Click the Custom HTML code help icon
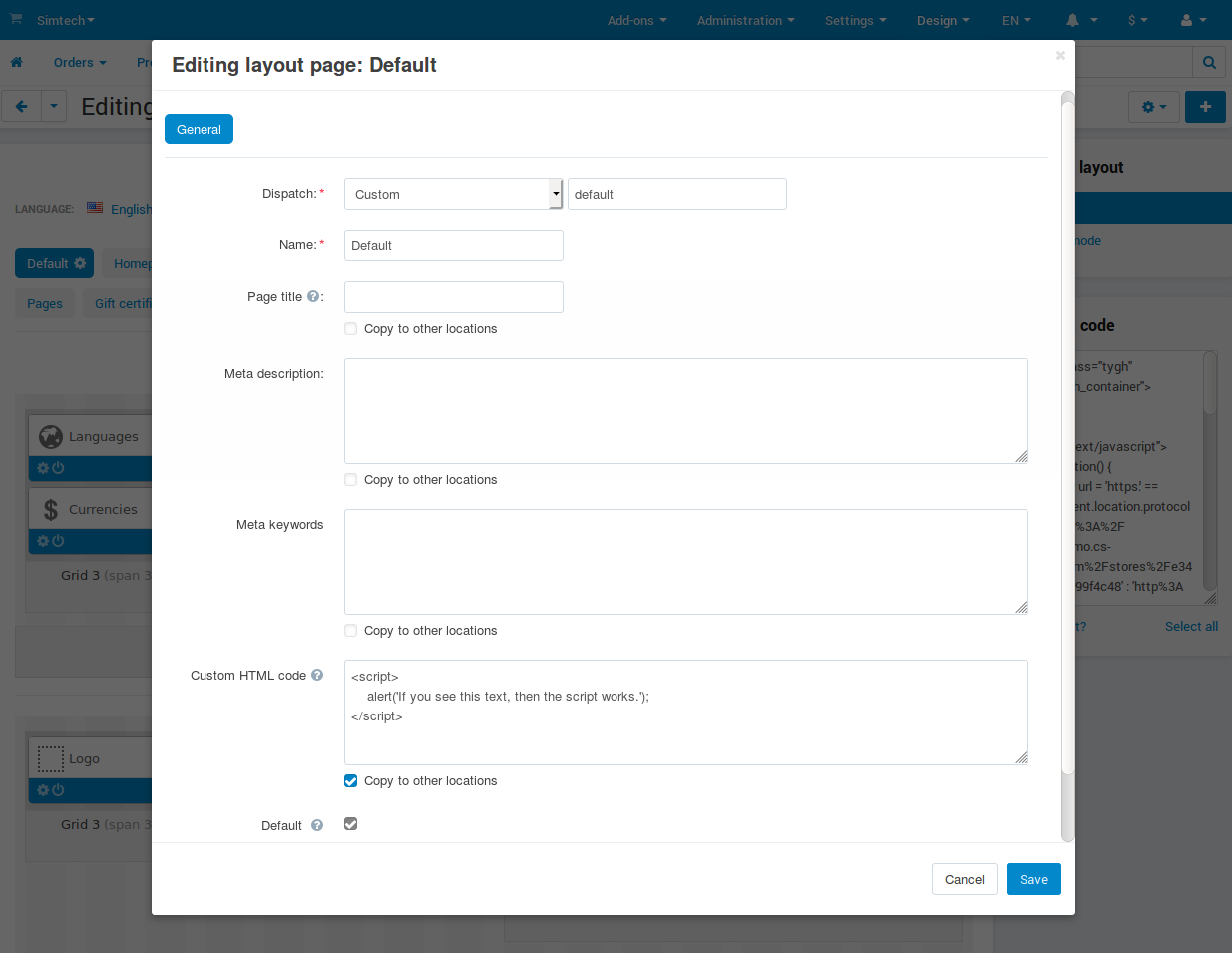1232x953 pixels. pyautogui.click(x=317, y=675)
